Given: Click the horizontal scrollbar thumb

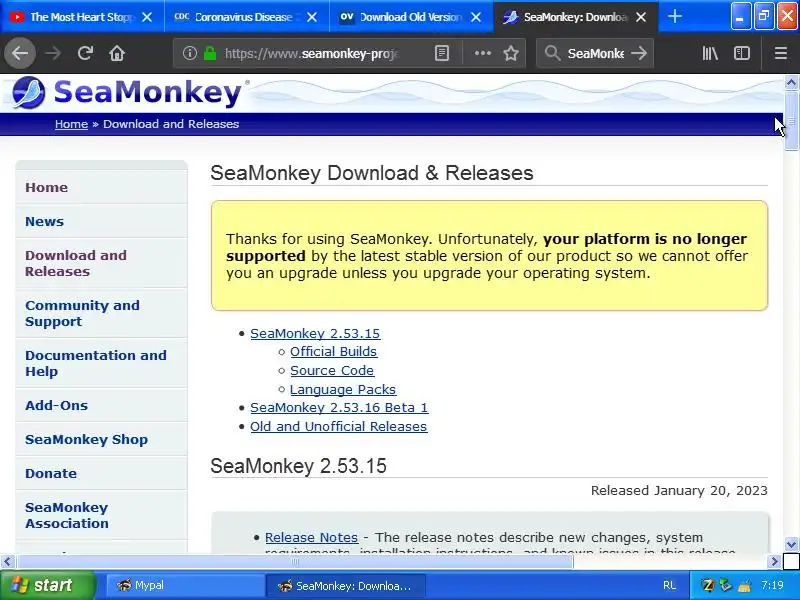Looking at the screenshot, I should pos(295,562).
